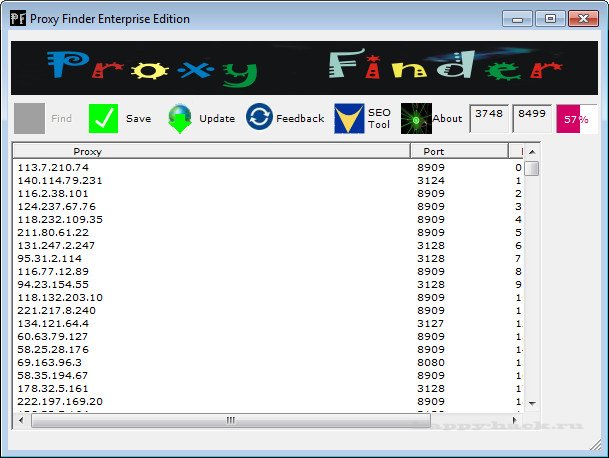Click the vertical scrollbar up arrow
The height and width of the screenshot is (458, 609).
[532, 152]
